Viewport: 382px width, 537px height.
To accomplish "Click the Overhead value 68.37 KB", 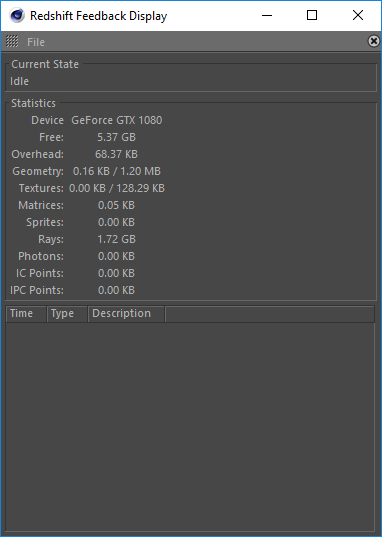I will coord(116,154).
